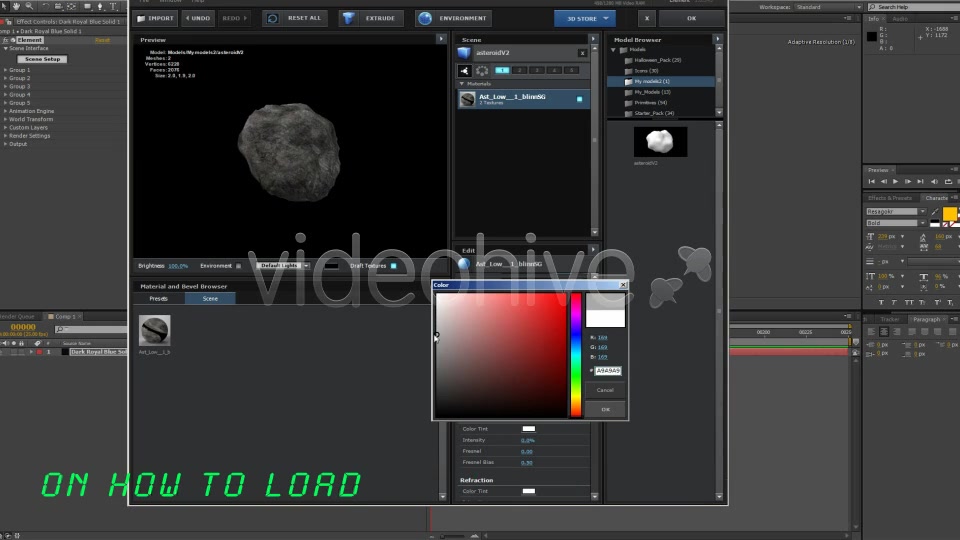Select the arrow Selection tool in After Effects toolbar
Viewport: 960px width, 540px height.
point(4,6)
